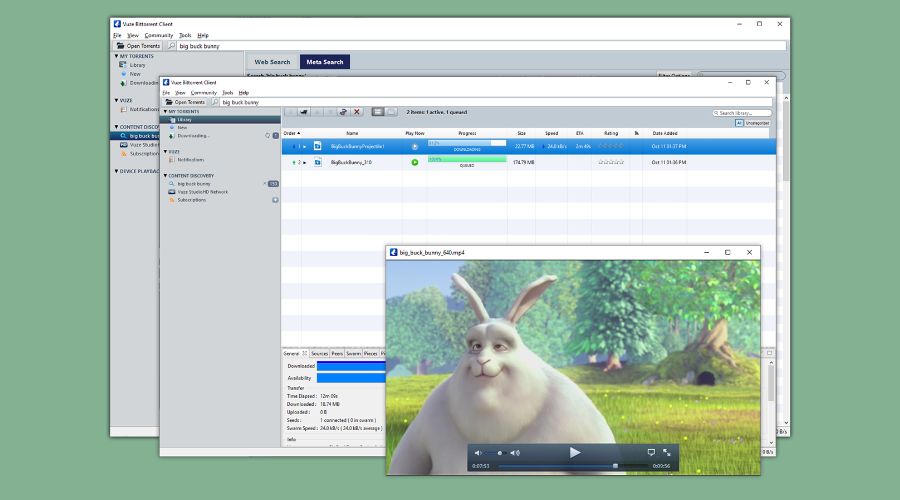This screenshot has height=500, width=900.
Task: Open the Pieces tab in details panel
Action: 371,354
